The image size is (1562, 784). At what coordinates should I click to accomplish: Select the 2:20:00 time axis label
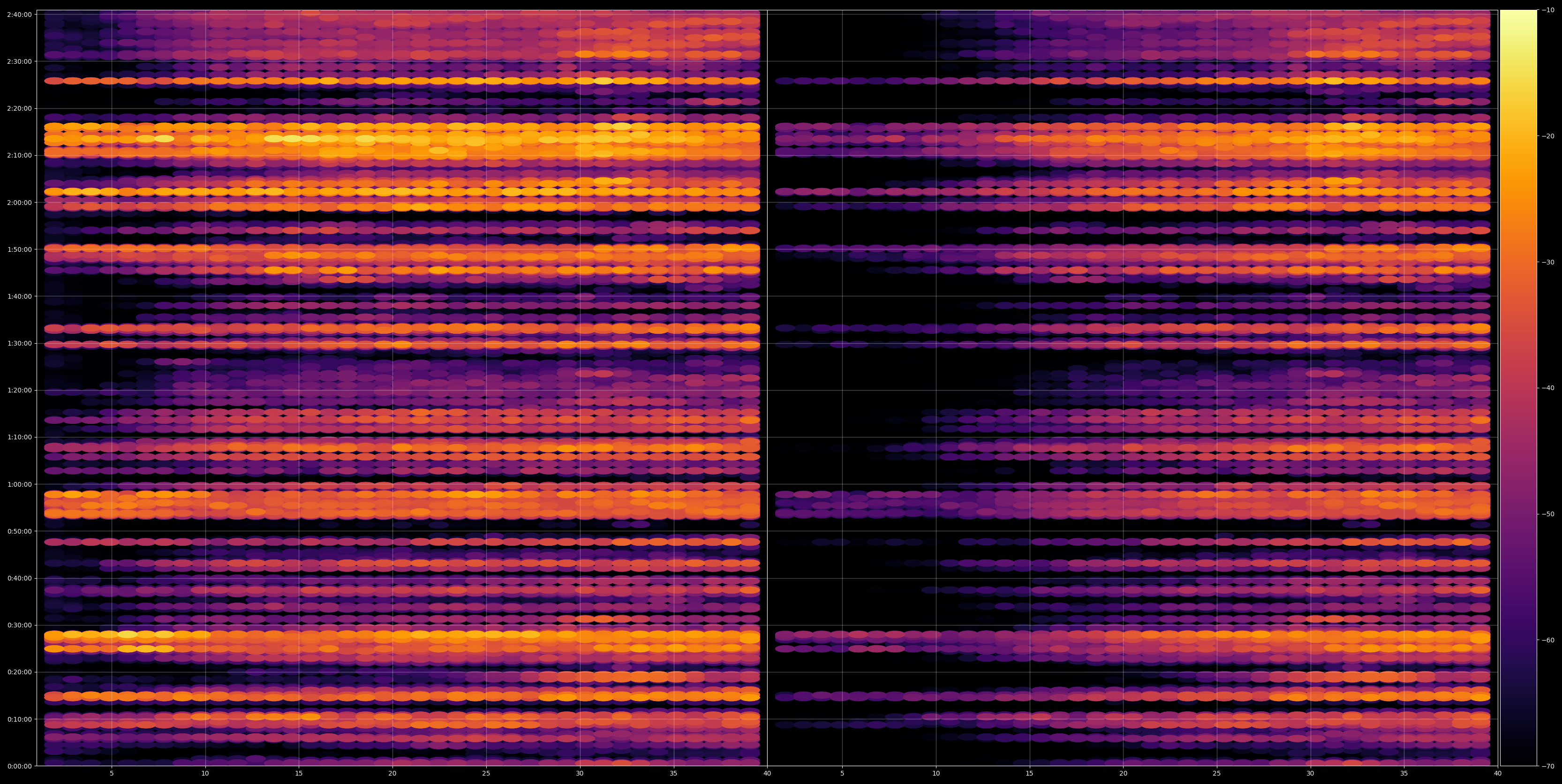coord(19,108)
